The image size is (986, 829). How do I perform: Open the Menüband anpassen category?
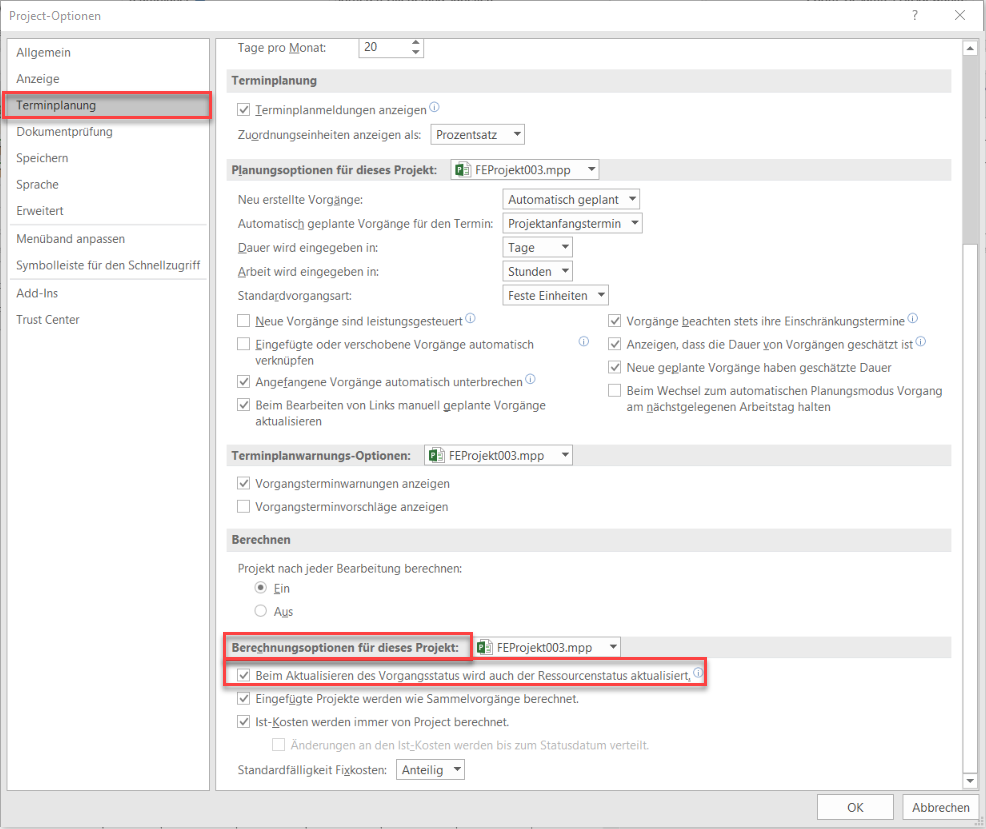(x=70, y=239)
